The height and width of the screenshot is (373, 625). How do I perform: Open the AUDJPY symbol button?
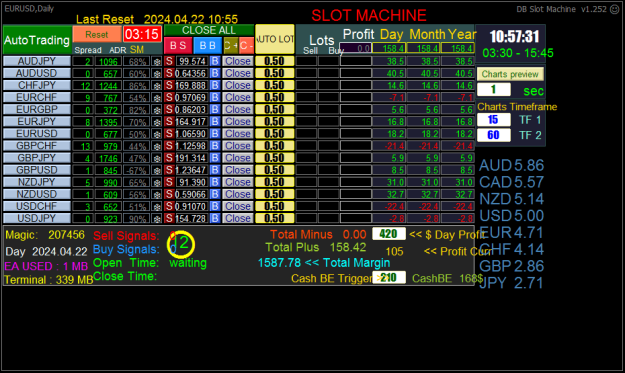tap(37, 61)
